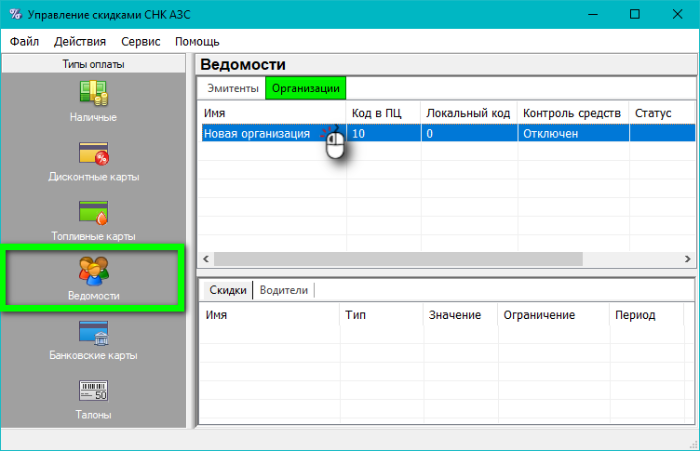The height and width of the screenshot is (451, 700).
Task: Select the Талоны barcode icon
Action: pyautogui.click(x=94, y=390)
